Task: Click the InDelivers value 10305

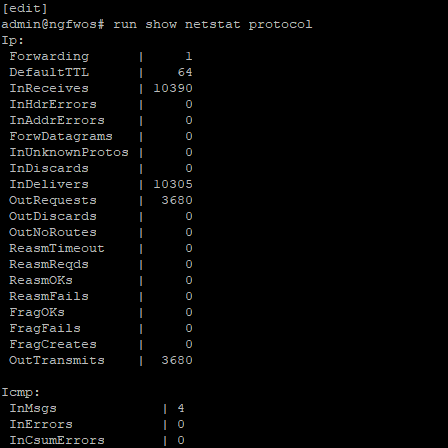Action: click(x=173, y=184)
